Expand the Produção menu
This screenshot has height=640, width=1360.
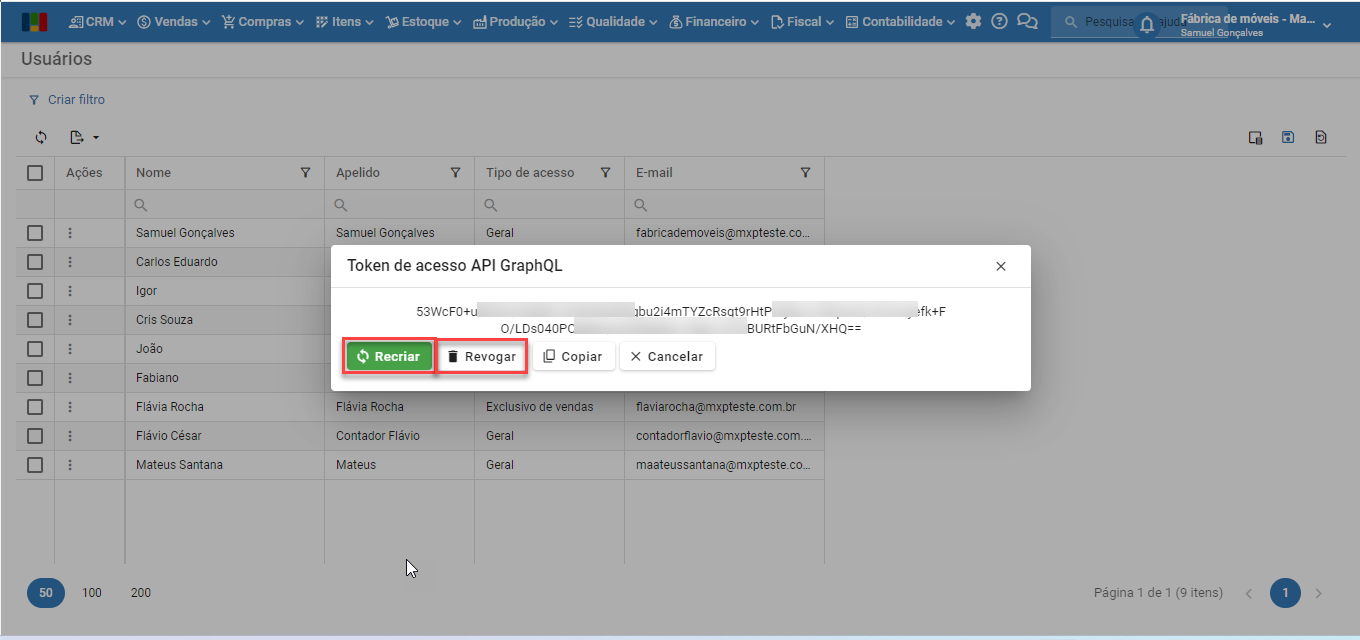[516, 21]
